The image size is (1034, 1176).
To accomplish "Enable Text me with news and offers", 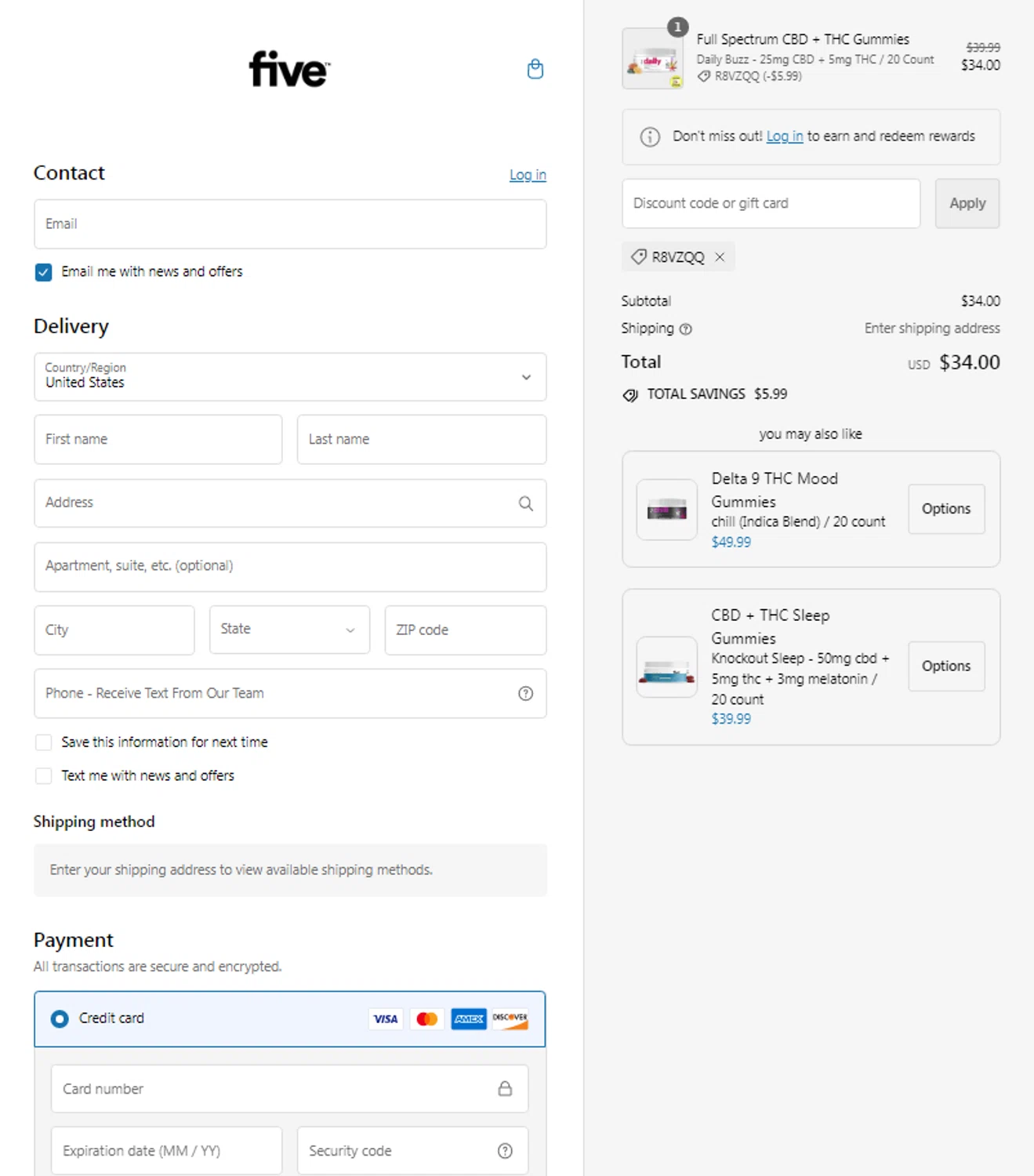I will tap(44, 776).
